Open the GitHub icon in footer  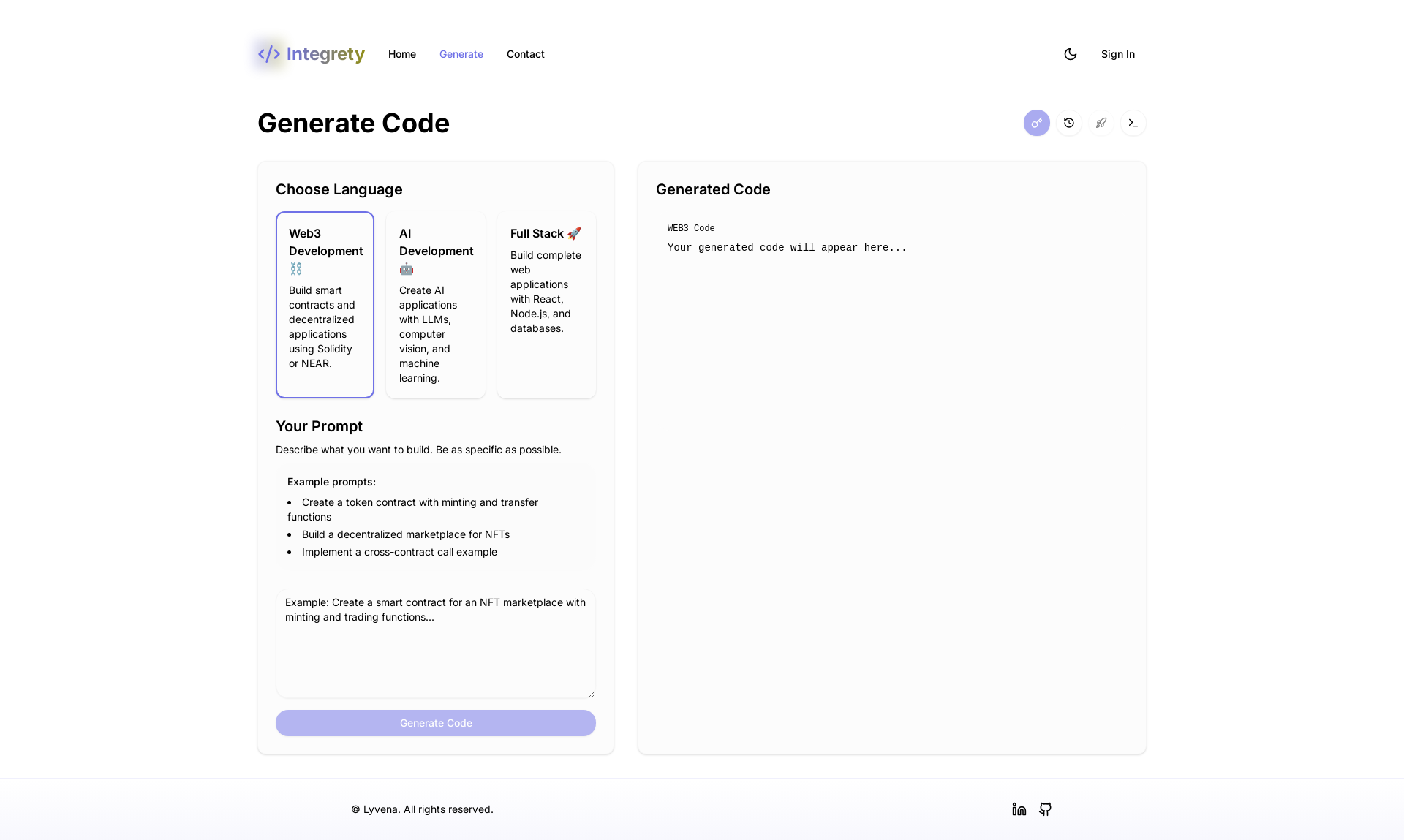[1045, 809]
